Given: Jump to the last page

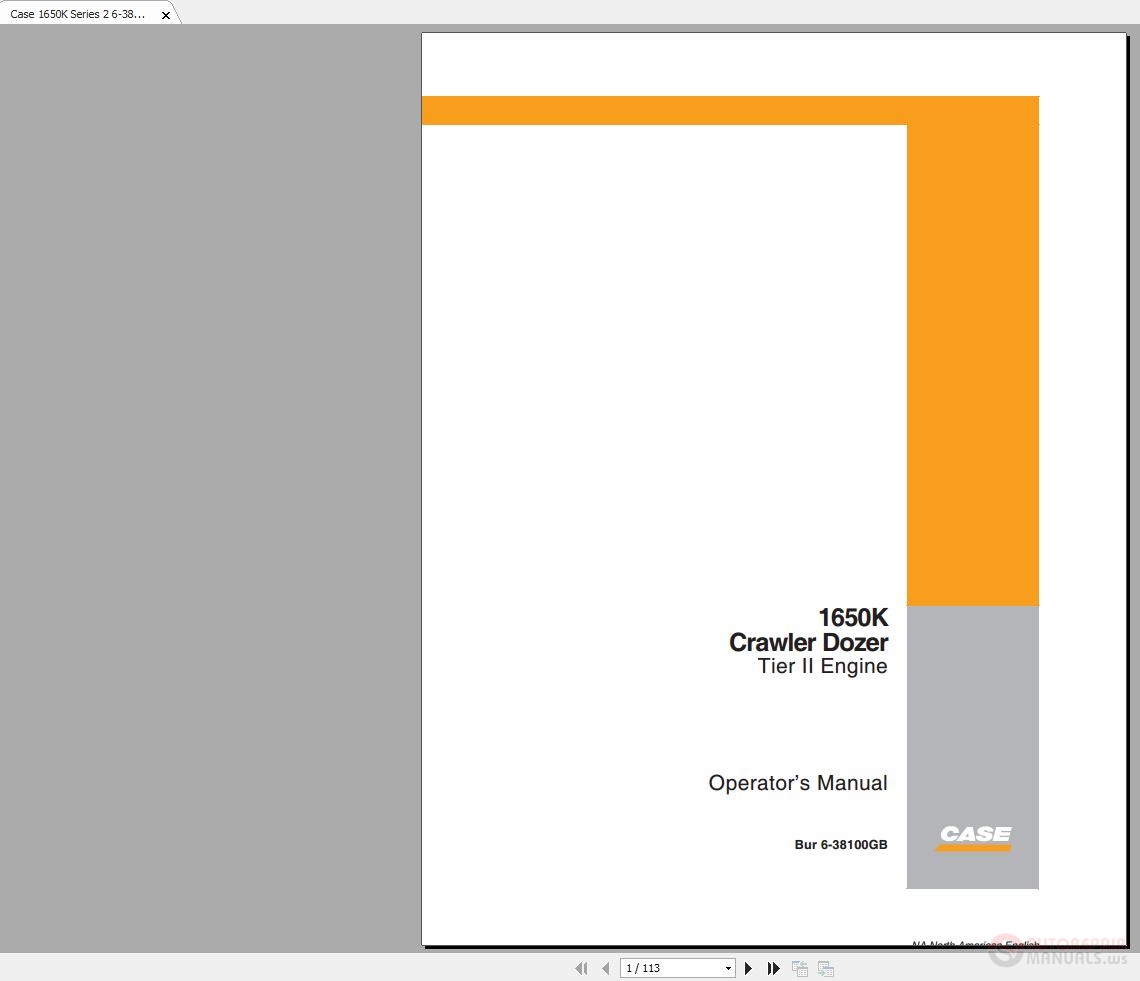Looking at the screenshot, I should click(774, 968).
